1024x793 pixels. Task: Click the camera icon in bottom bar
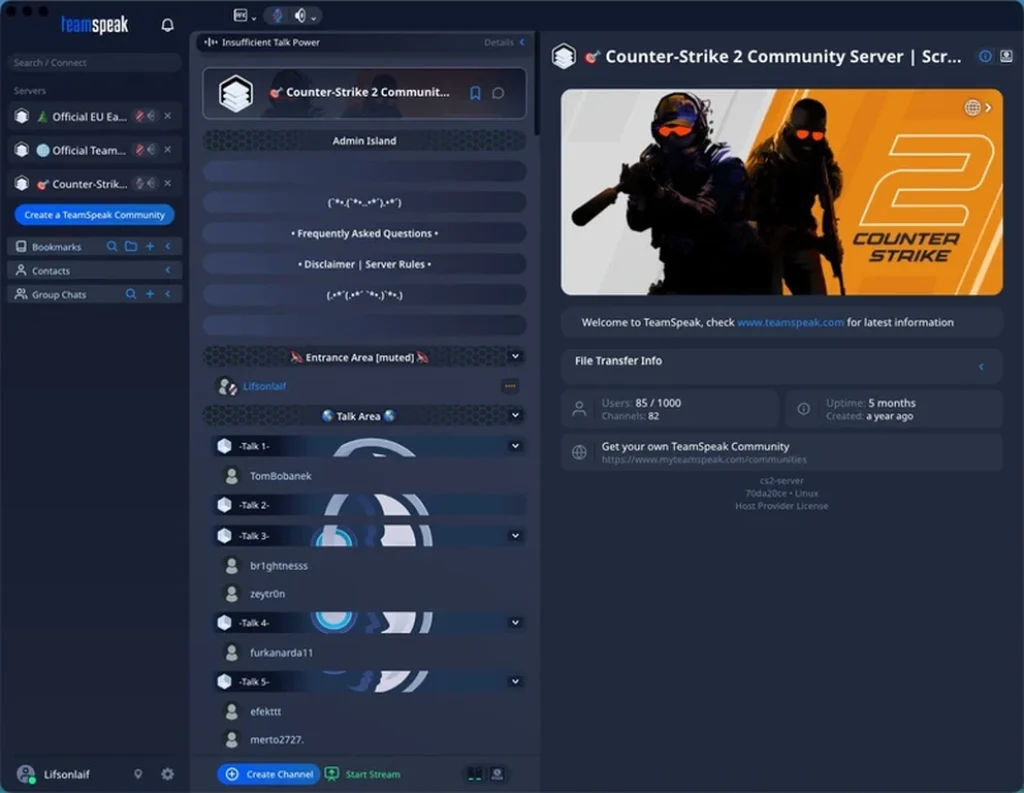498,774
